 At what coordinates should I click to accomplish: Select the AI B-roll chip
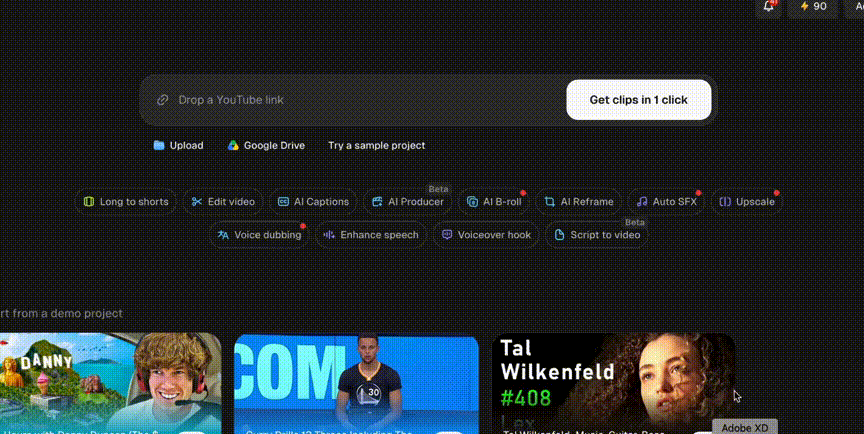click(x=494, y=202)
